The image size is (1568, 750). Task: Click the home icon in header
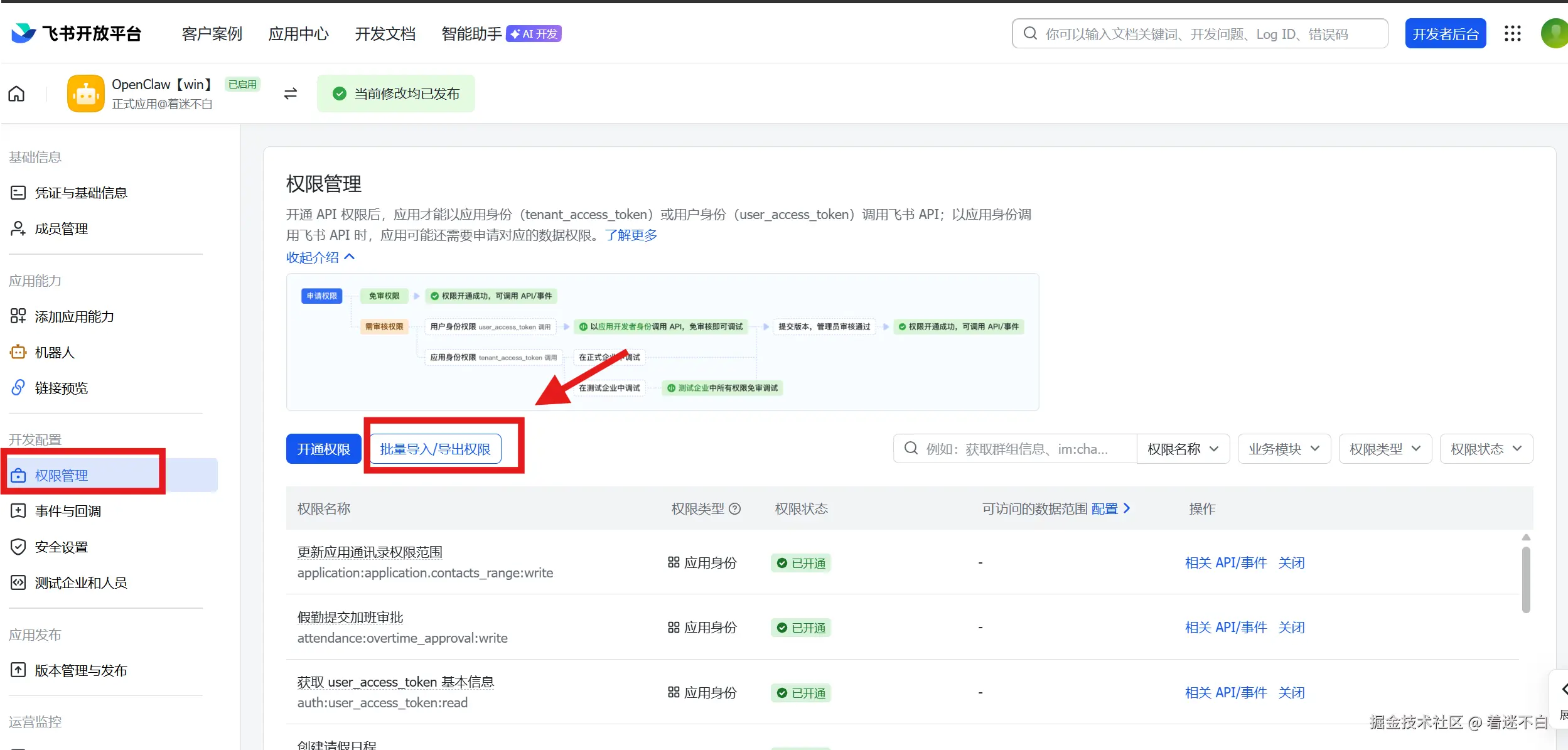pyautogui.click(x=17, y=94)
